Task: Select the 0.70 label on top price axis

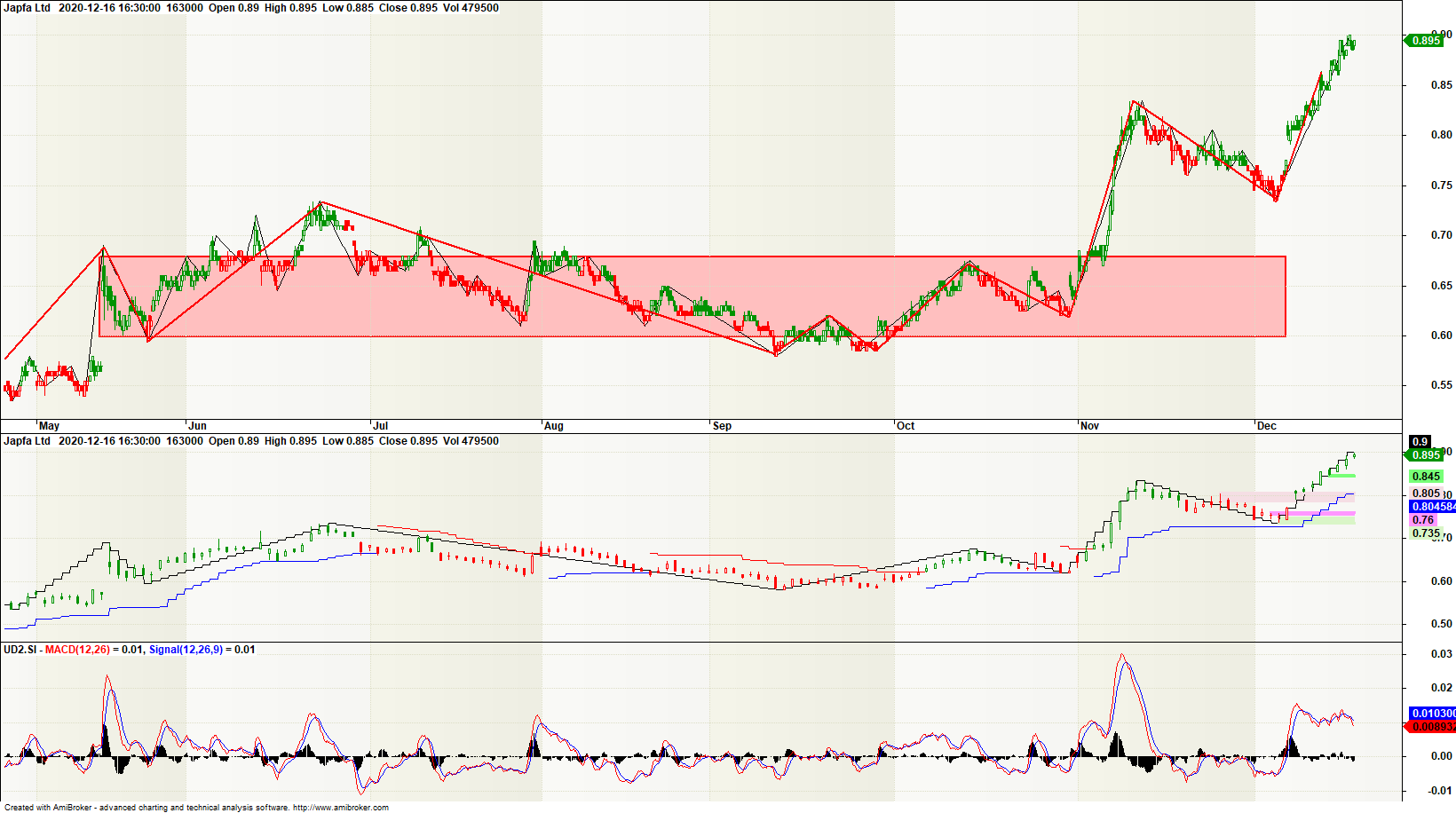Action: 1442,235
